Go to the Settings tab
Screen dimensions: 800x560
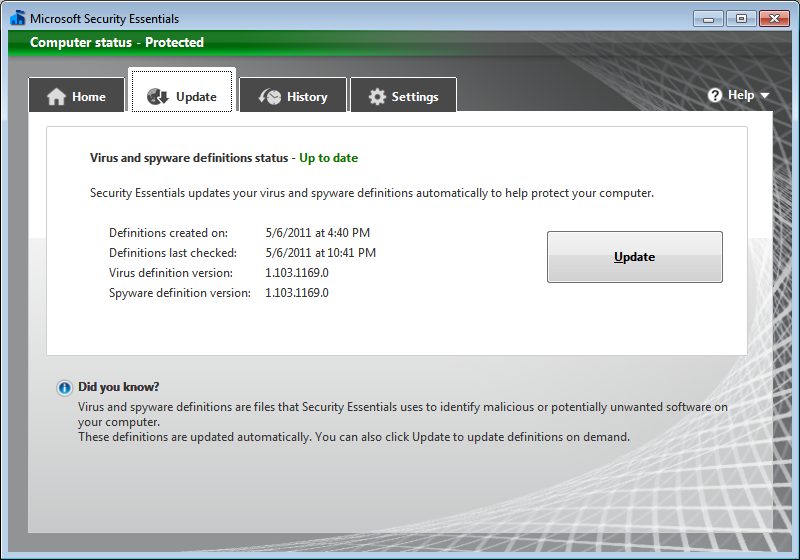point(415,97)
